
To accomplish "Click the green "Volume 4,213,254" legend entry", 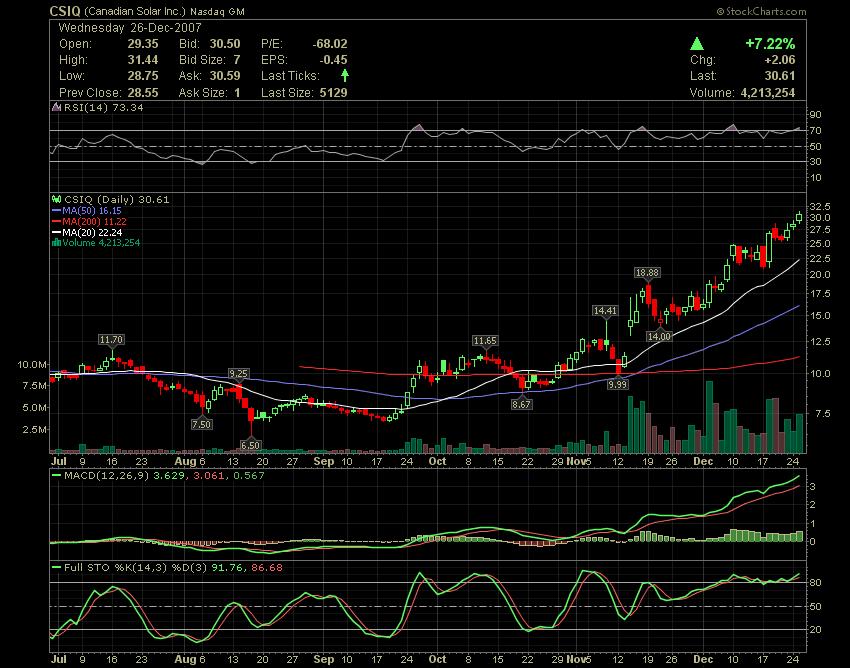I will click(101, 243).
